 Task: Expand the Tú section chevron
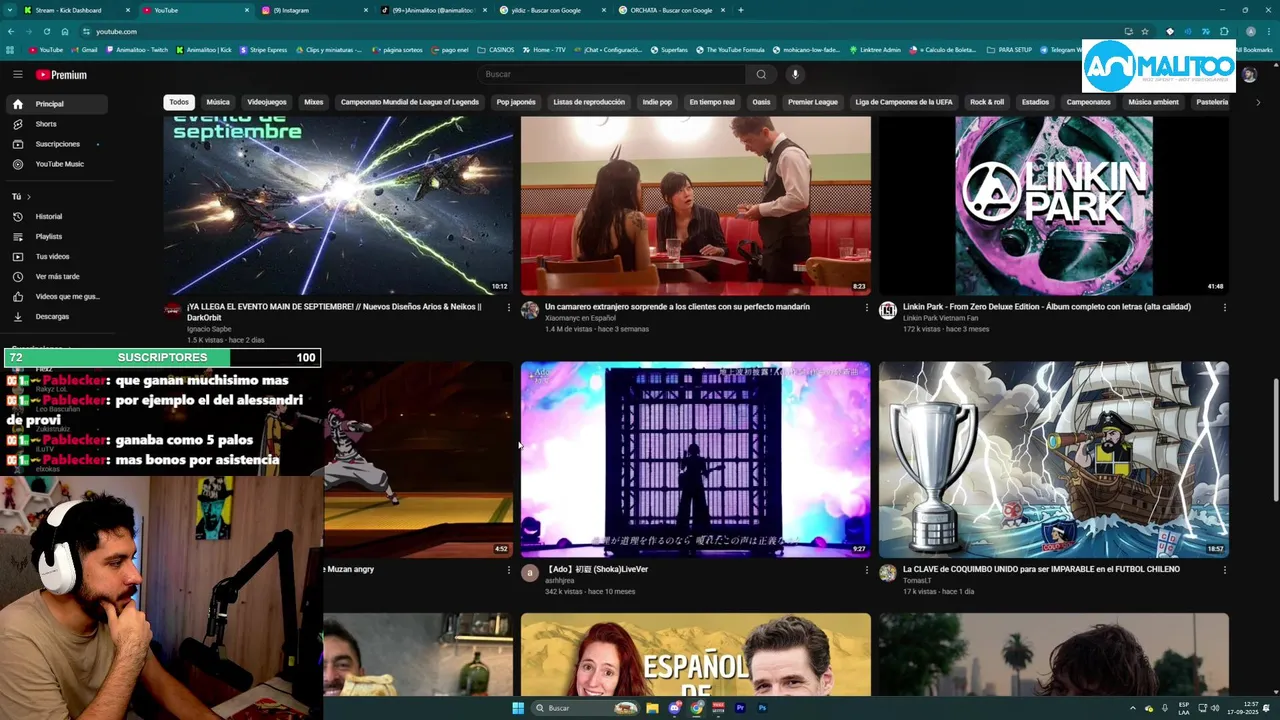click(x=29, y=197)
